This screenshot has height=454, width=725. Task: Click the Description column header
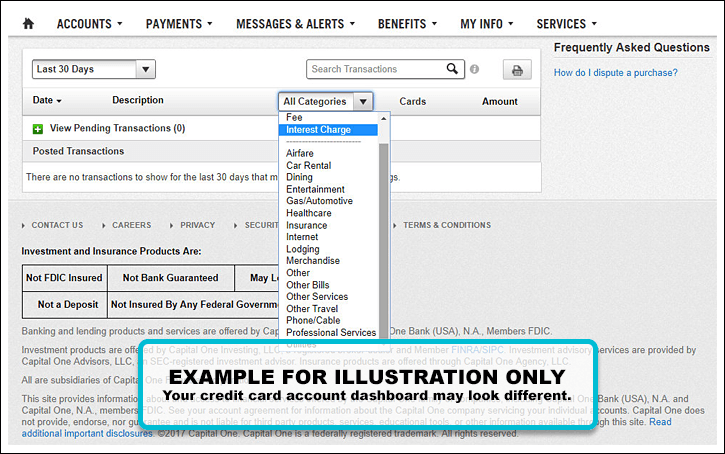(138, 100)
